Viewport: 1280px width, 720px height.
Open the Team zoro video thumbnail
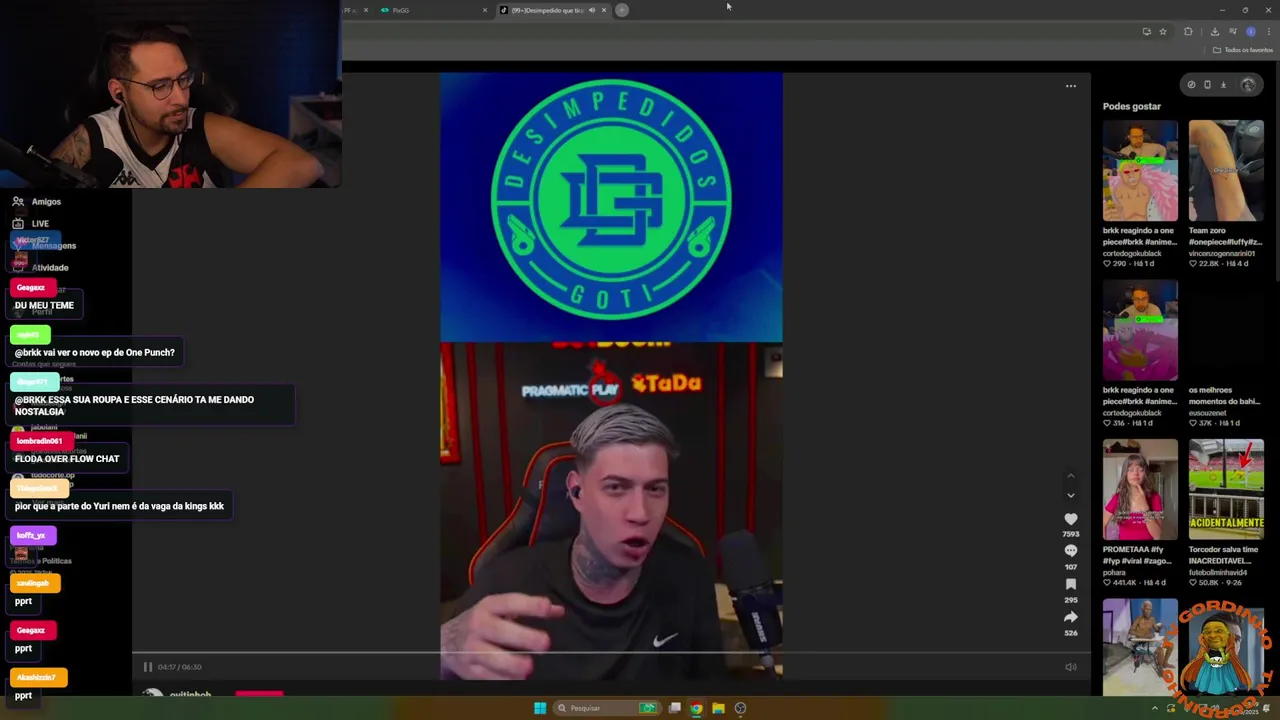point(1226,171)
